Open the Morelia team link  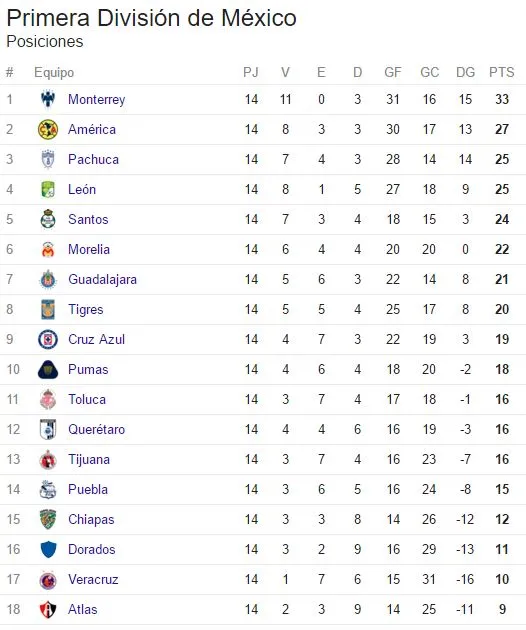coord(89,250)
